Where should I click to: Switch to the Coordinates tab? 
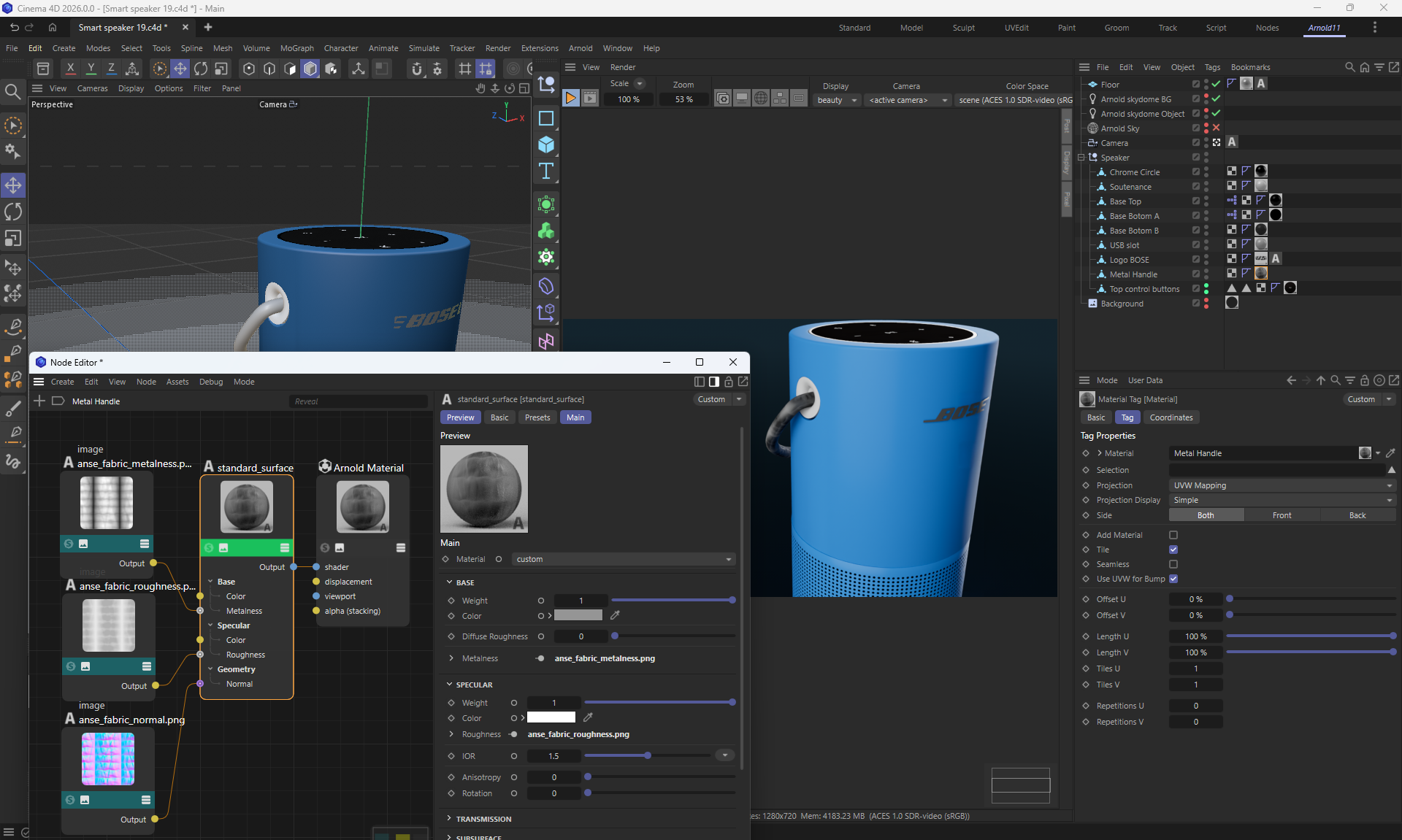pos(1171,417)
